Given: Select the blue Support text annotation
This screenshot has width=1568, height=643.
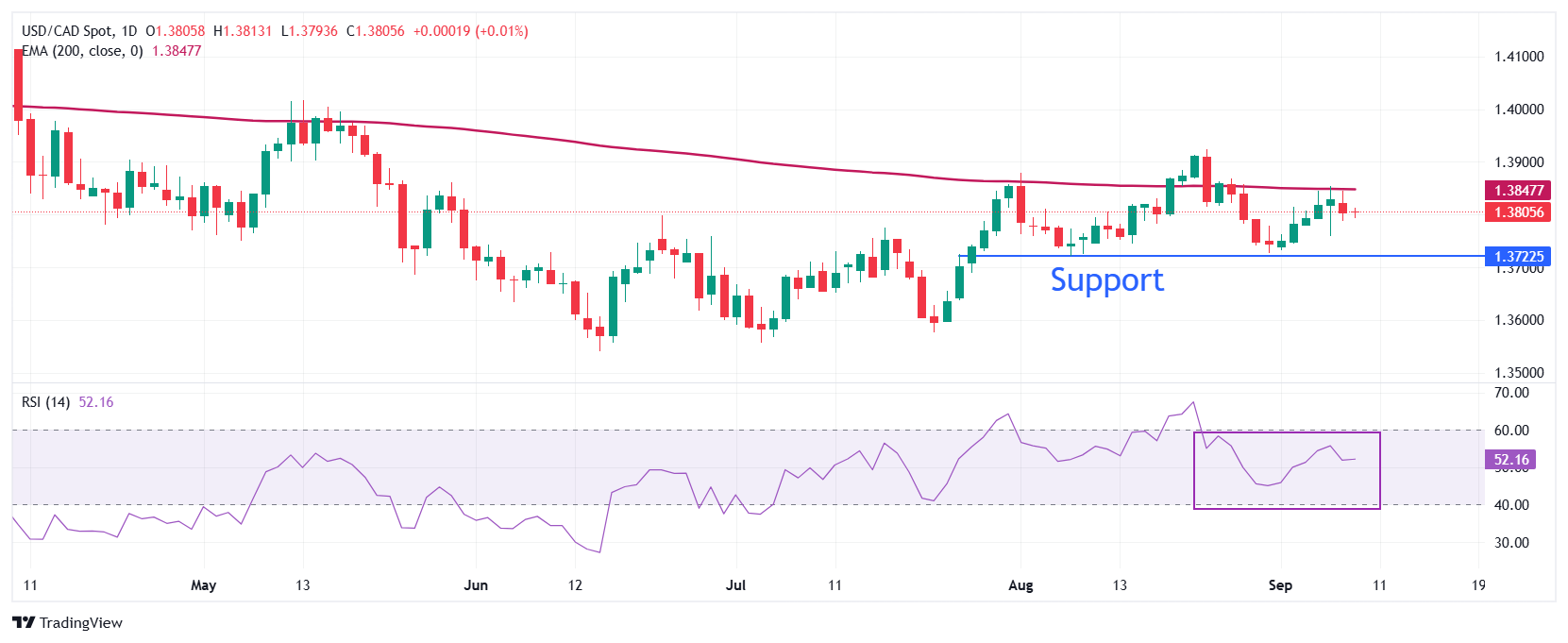Looking at the screenshot, I should tap(1106, 280).
